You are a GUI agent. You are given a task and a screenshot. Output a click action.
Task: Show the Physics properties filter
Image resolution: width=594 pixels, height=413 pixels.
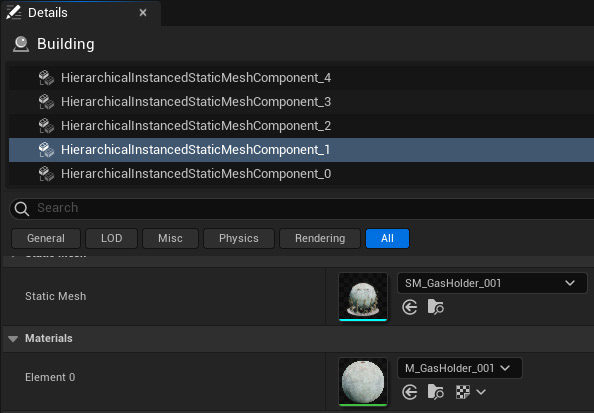(x=239, y=238)
